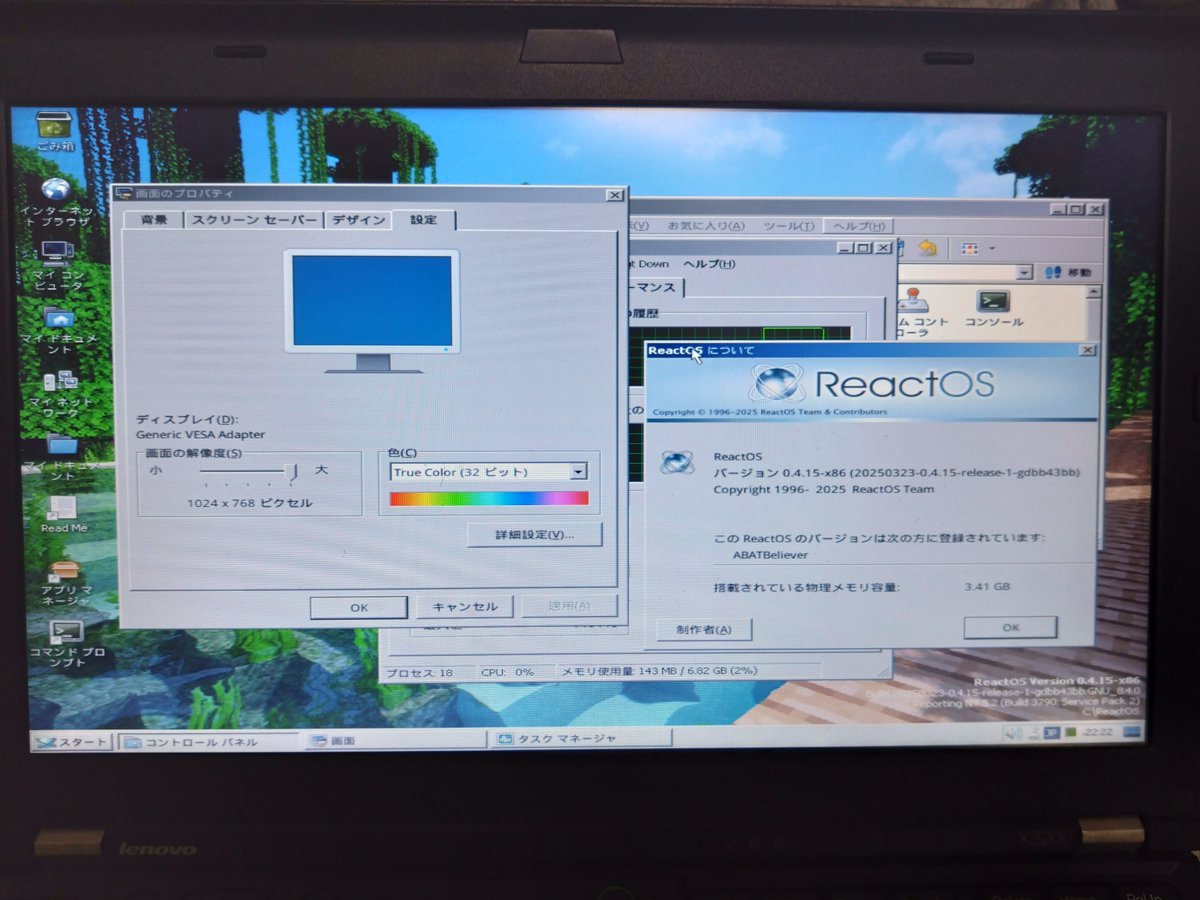Click キャンセル in display properties
The height and width of the screenshot is (900, 1200).
tap(464, 606)
